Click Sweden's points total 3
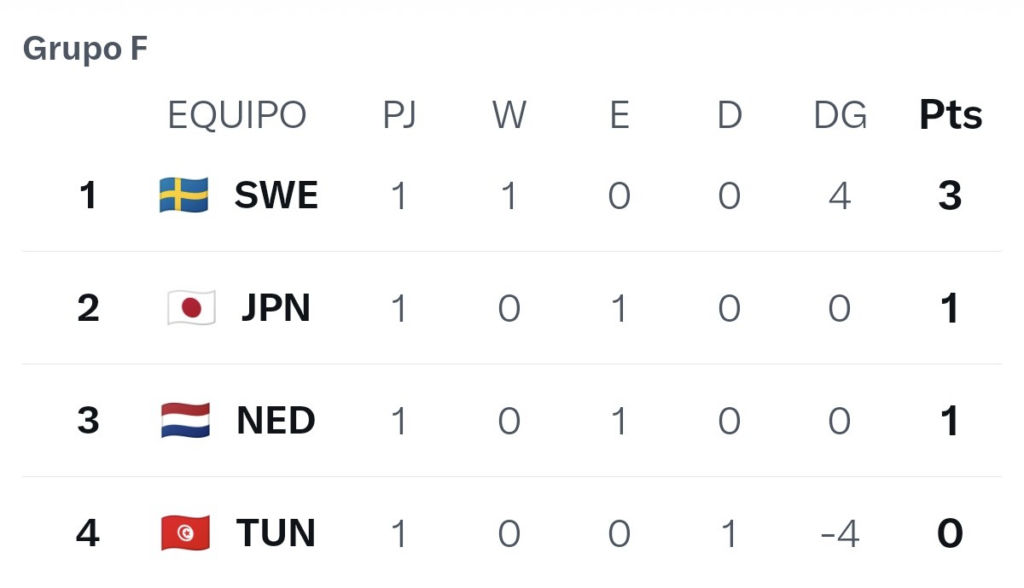The image size is (1024, 588). (x=950, y=195)
